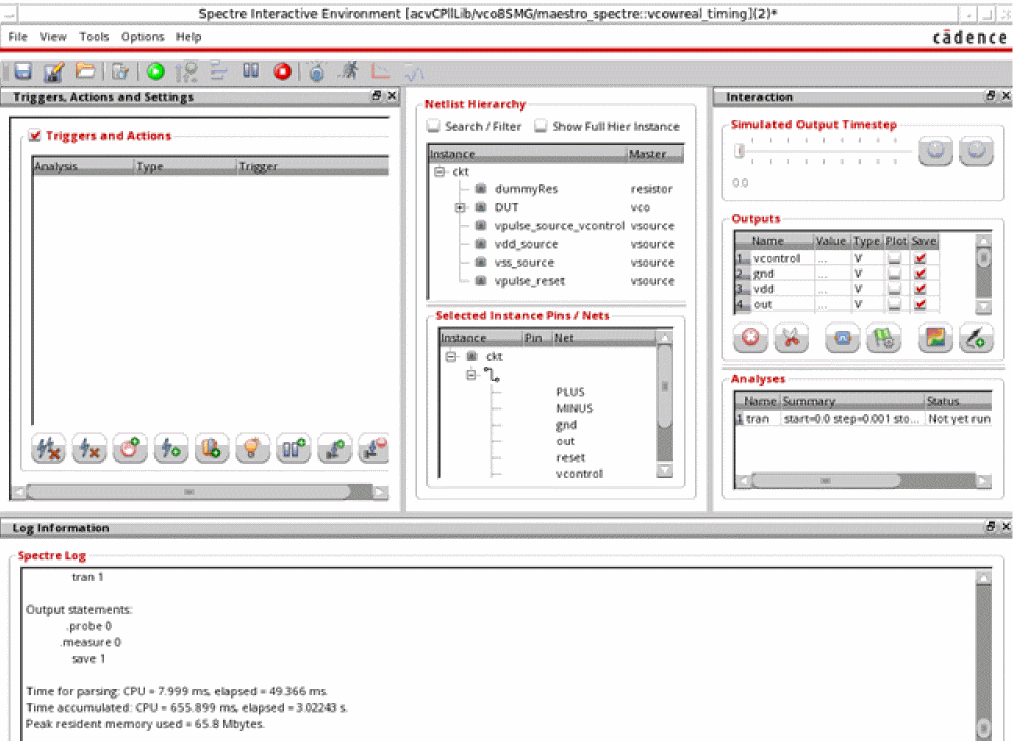Toggle Plot checkbox for vdd output
Viewport: 1013px width, 742px height.
coord(895,289)
